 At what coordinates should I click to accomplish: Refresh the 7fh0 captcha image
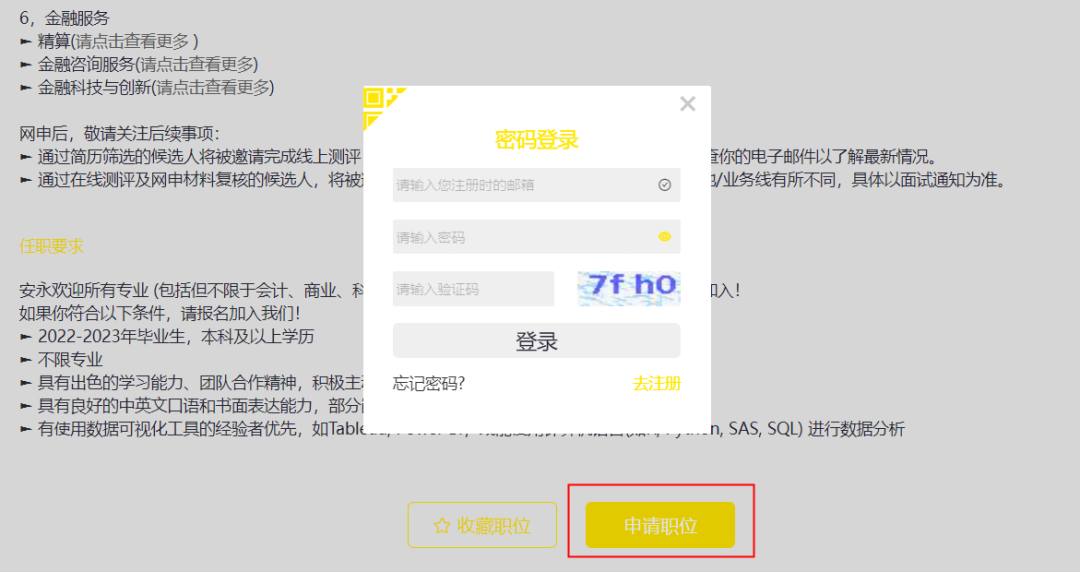[629, 288]
